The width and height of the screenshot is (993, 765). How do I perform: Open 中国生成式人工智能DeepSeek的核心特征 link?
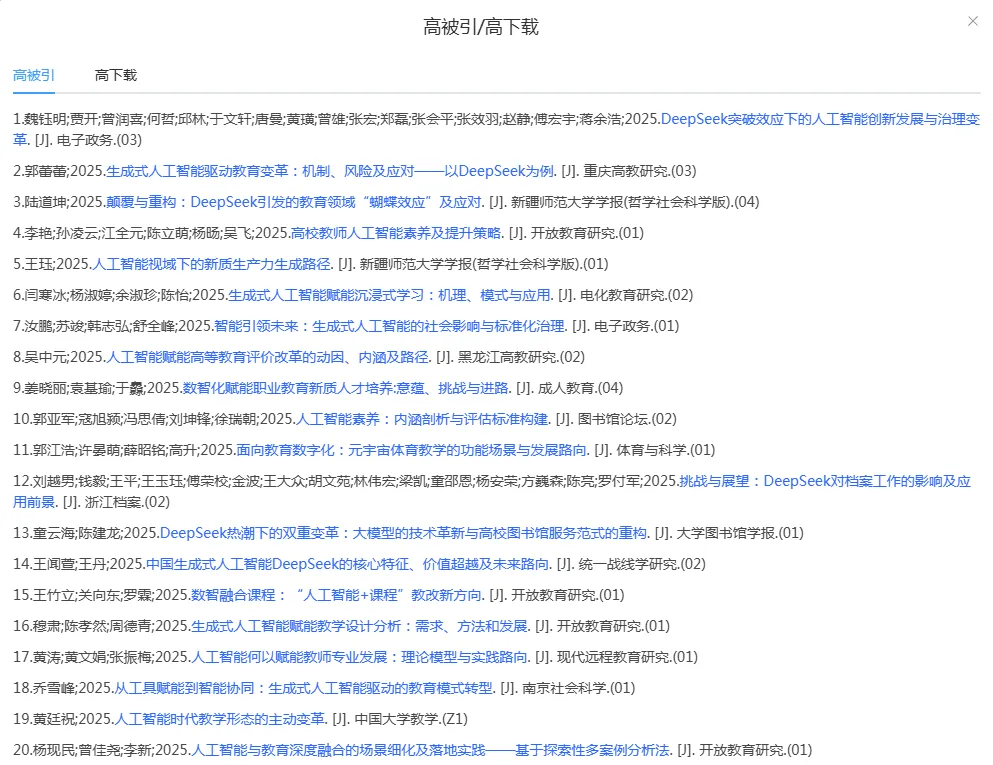tap(348, 564)
